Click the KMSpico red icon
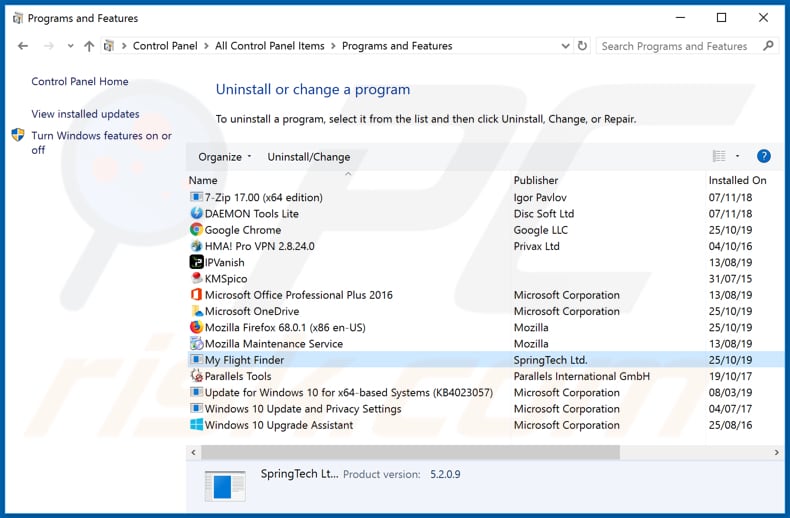The image size is (790, 518). (x=196, y=279)
